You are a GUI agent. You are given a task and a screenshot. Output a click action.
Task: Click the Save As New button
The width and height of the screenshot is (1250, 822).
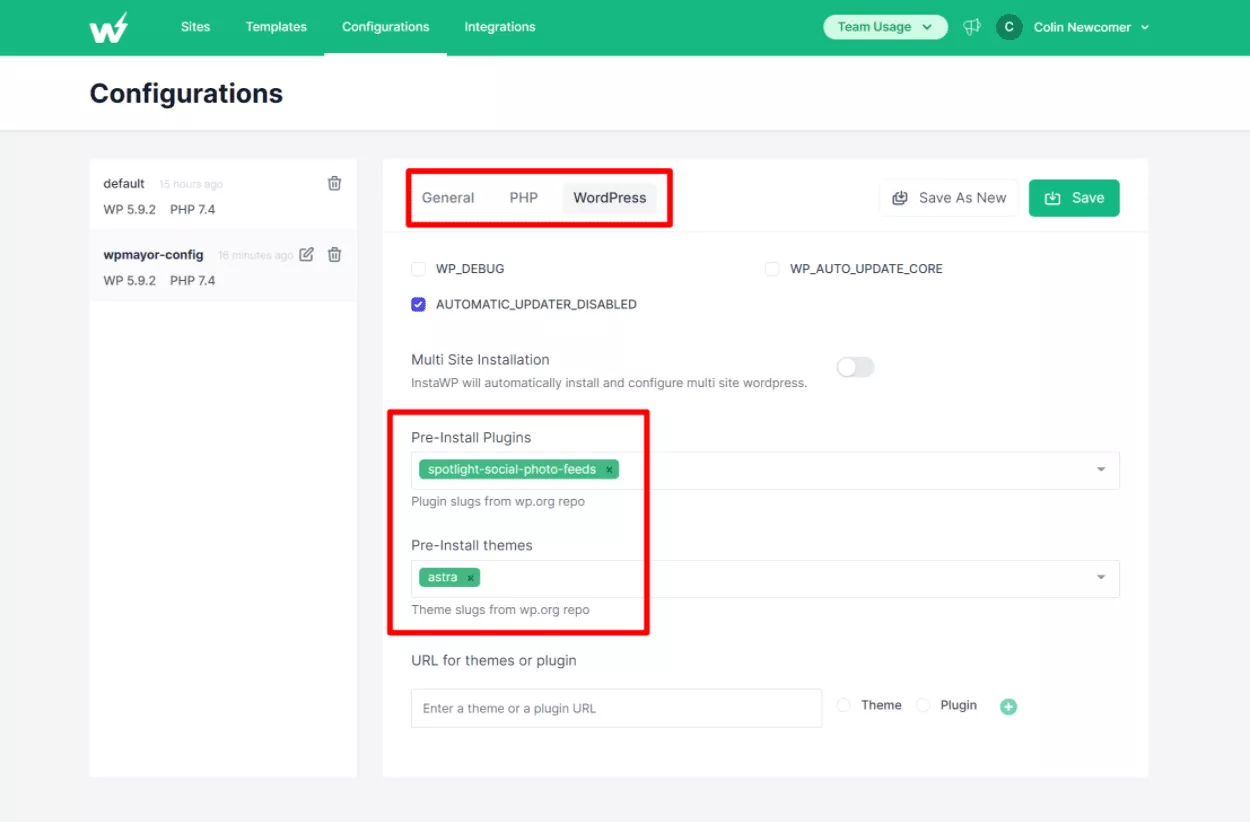(x=949, y=198)
